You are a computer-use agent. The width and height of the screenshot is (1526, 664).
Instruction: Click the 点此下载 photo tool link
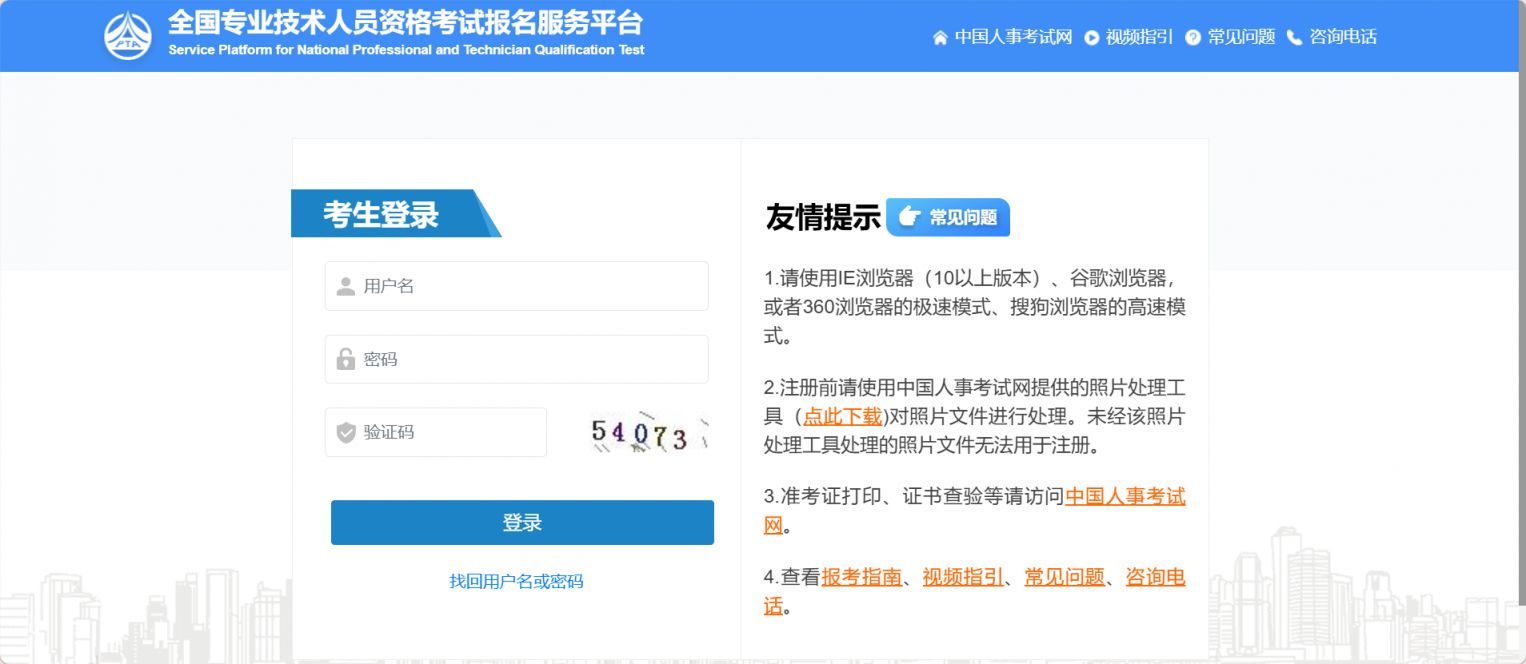coord(843,417)
